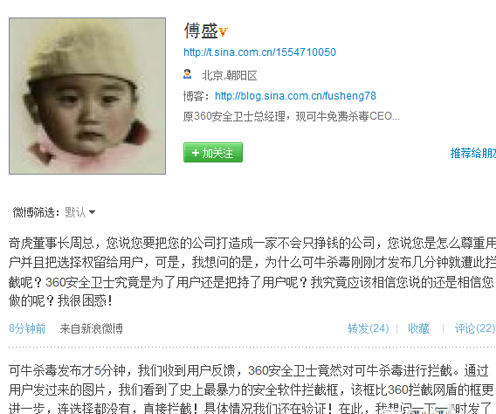Click the person icon beside 北京,朝阳区
The height and width of the screenshot is (414, 496).
[x=187, y=74]
